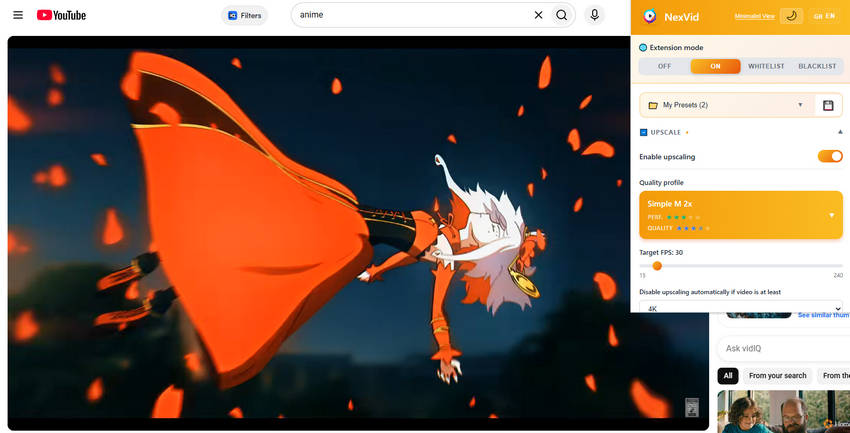Open the Minimalist View link

[755, 16]
